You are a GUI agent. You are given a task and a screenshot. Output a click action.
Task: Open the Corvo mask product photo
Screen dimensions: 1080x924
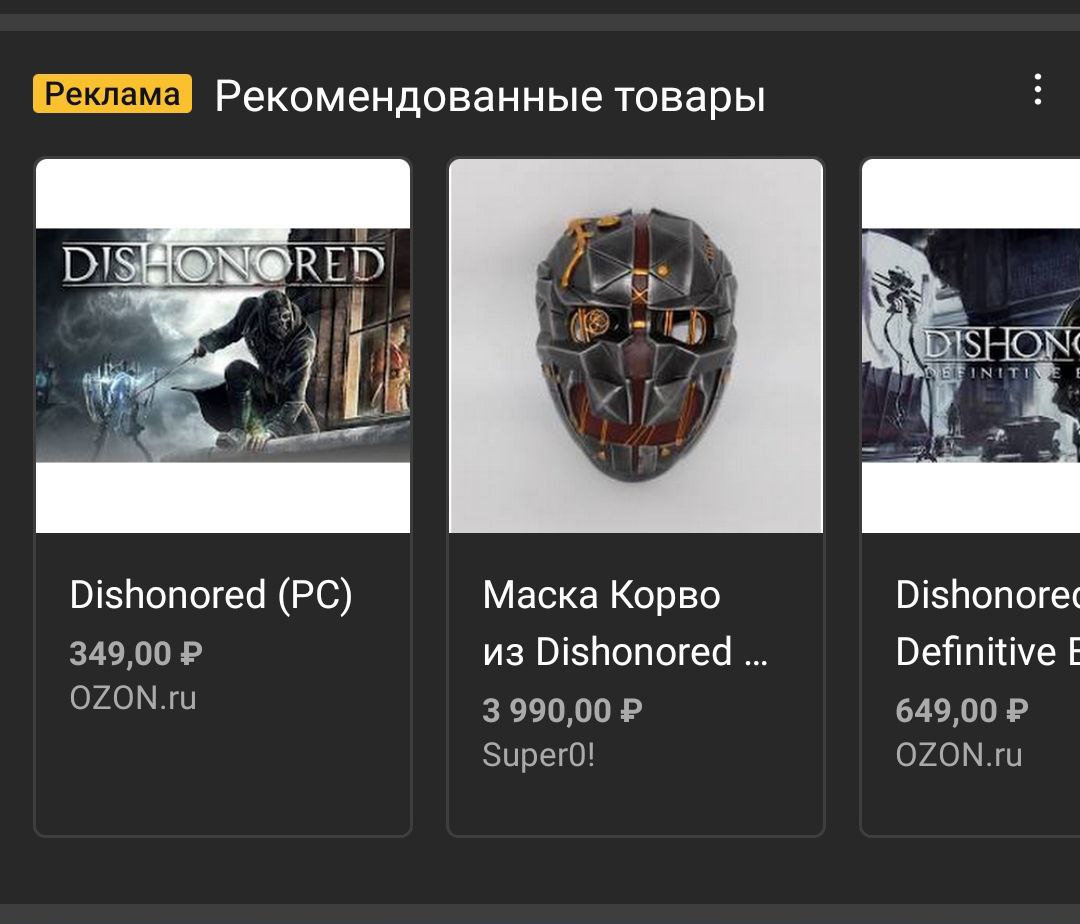(x=636, y=346)
